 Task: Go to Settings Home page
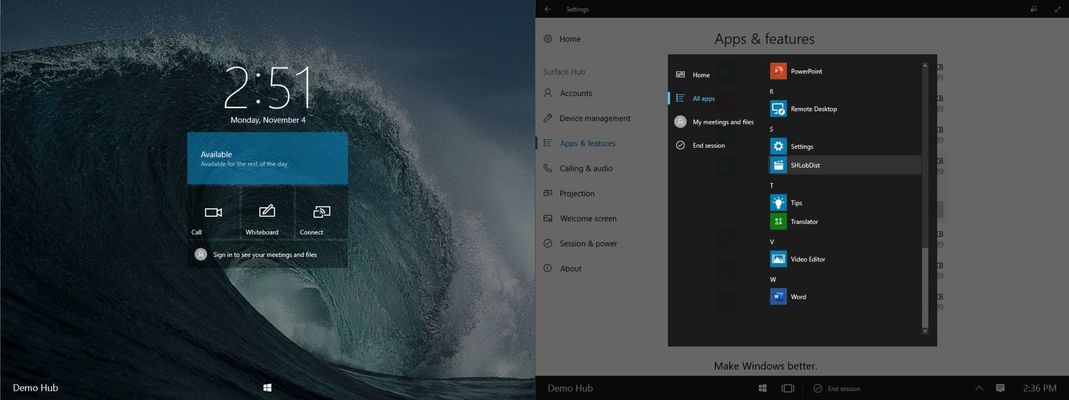pos(562,39)
